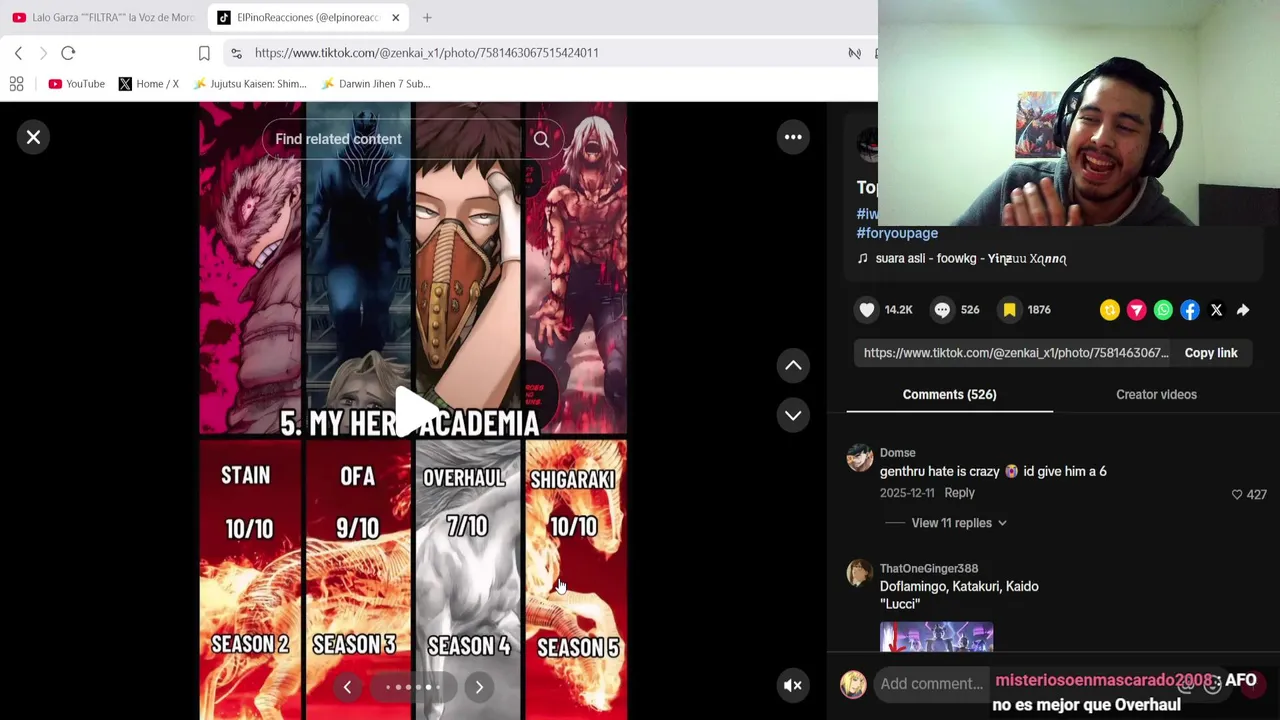1280x720 pixels.
Task: Open YouTube bookmark
Action: [77, 84]
